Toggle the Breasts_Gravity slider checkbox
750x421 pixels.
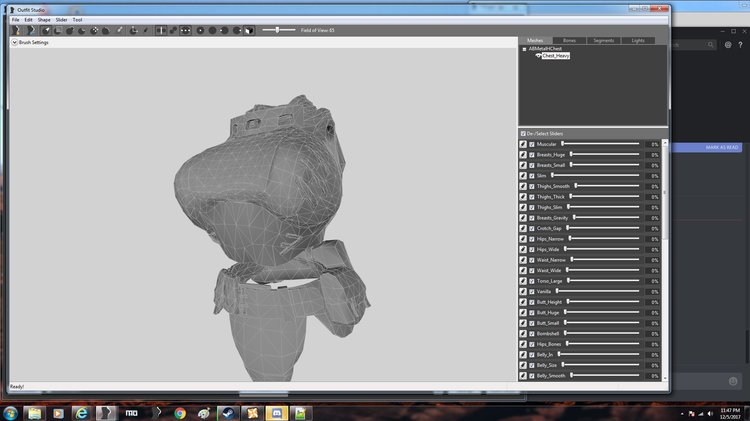(x=531, y=218)
